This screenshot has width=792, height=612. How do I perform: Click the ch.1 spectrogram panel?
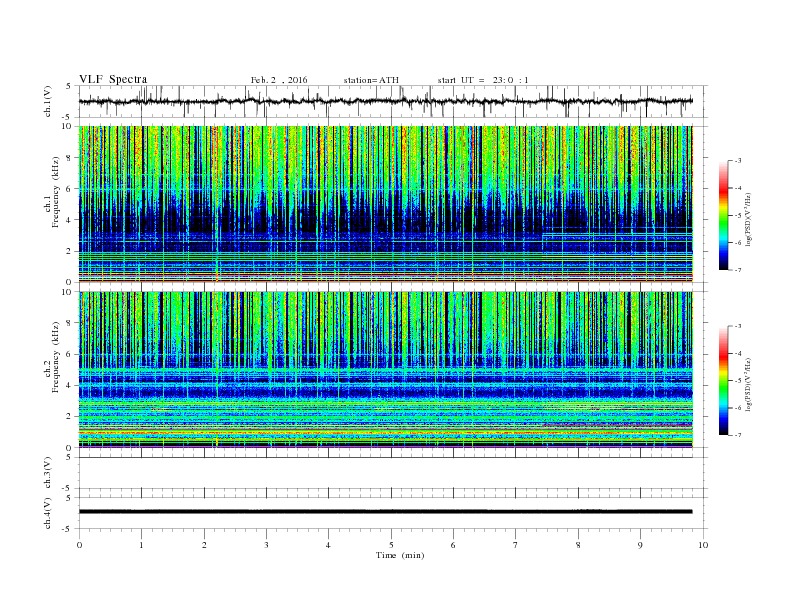tap(386, 204)
